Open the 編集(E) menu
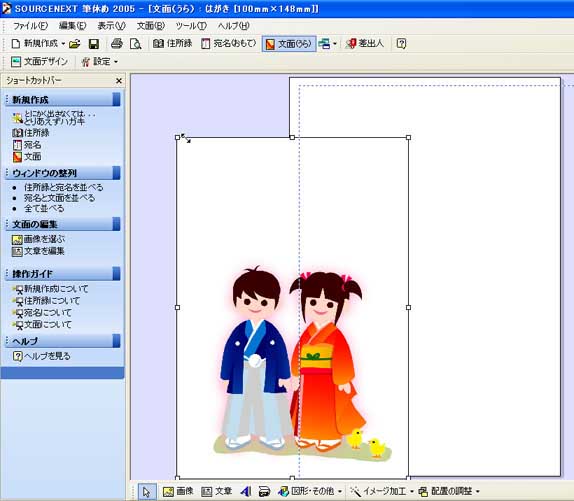 [72, 26]
